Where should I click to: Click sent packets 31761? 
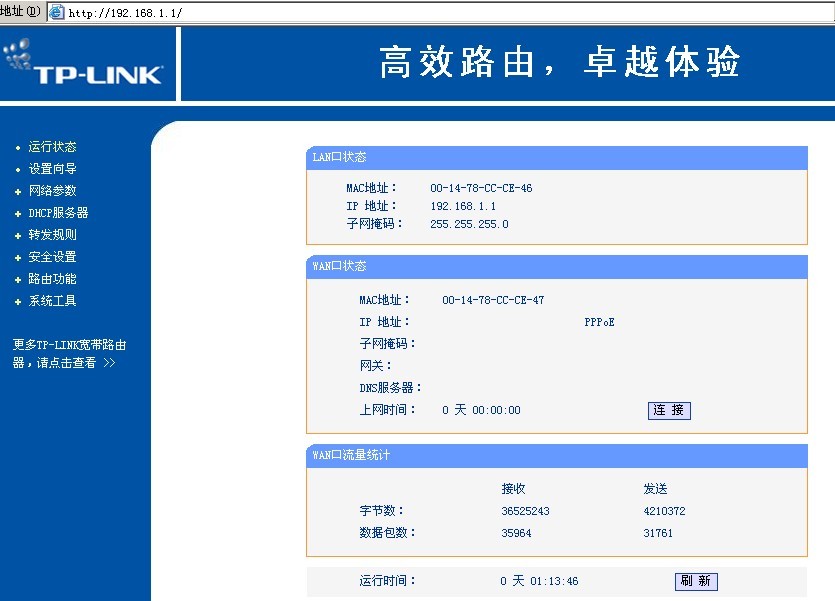coord(658,533)
